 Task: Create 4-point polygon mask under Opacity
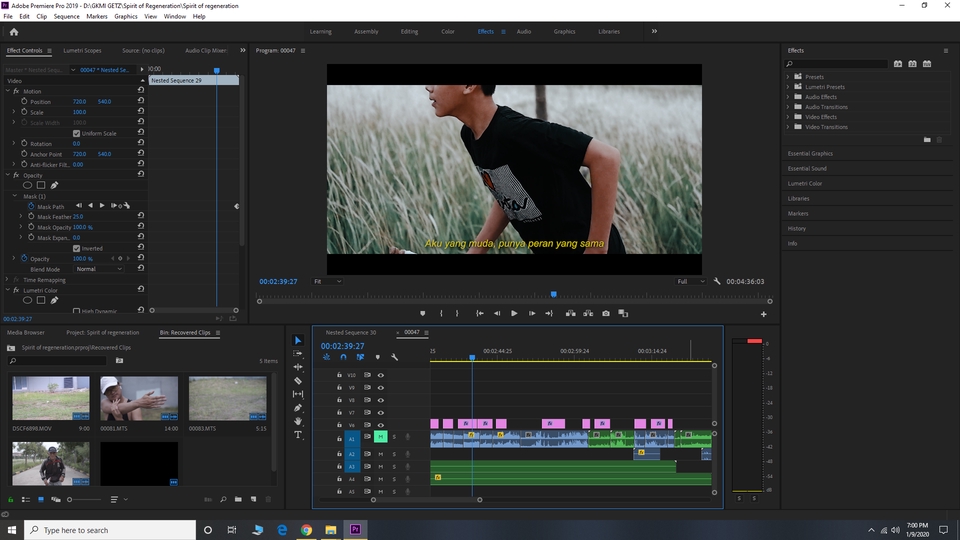41,185
